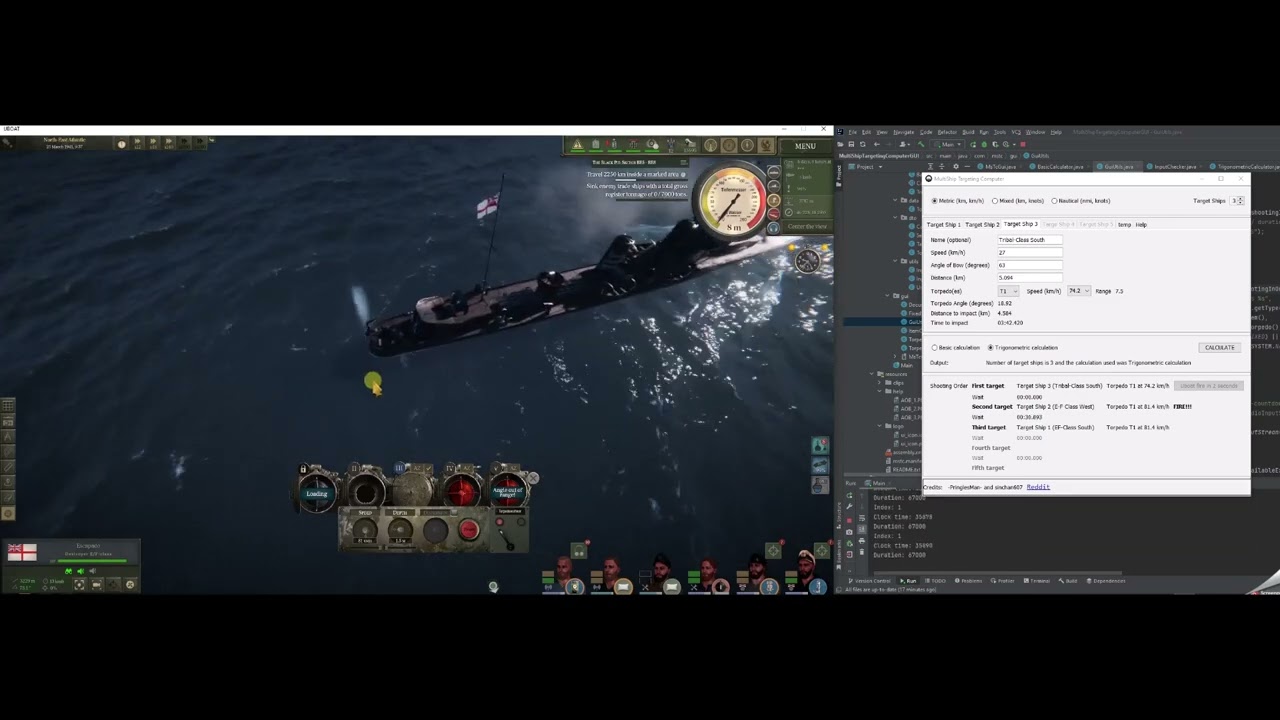Click the red Stop icon in IDE toolbar

point(1023,145)
